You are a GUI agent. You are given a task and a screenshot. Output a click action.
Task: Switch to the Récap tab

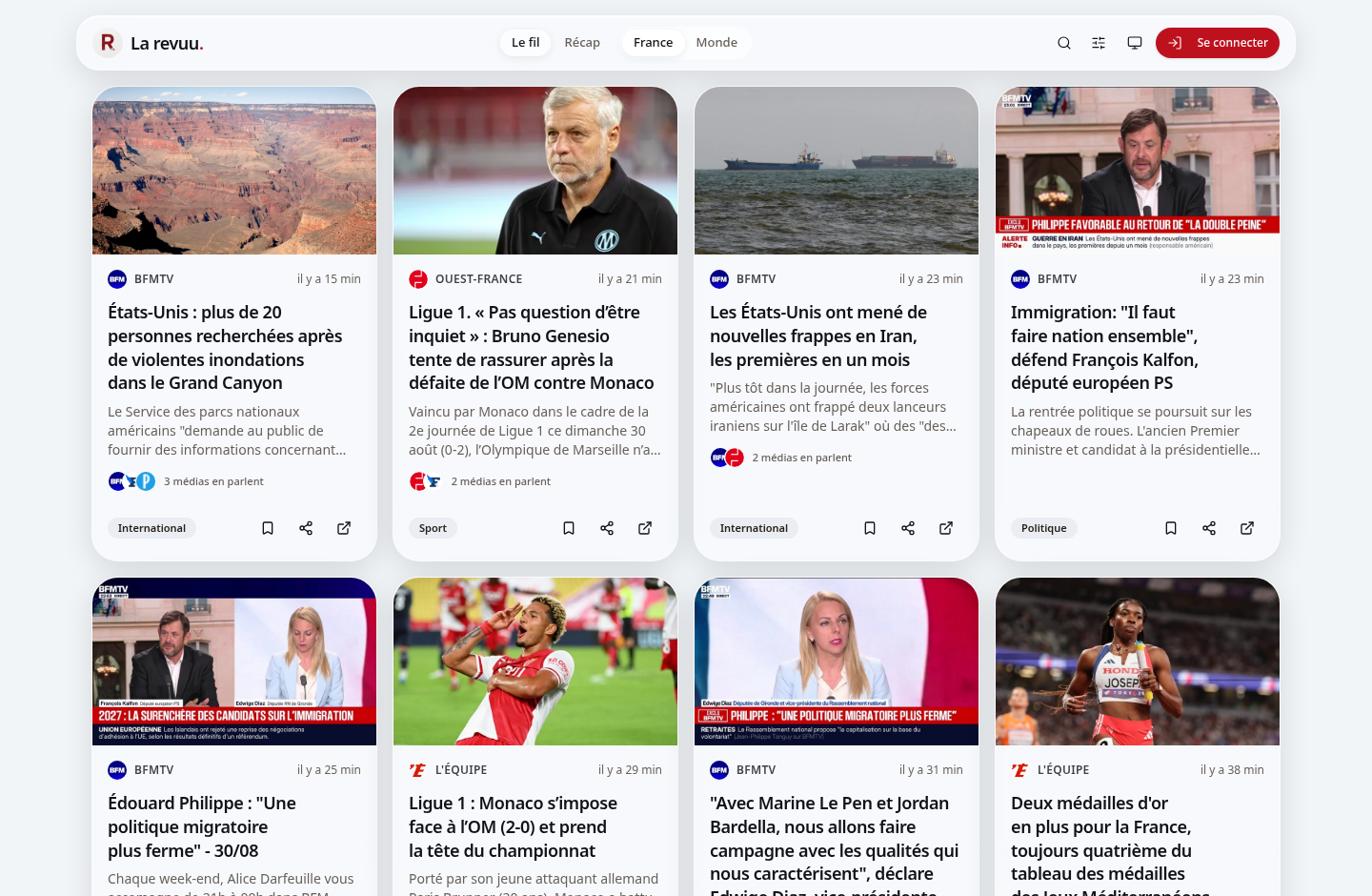coord(582,43)
